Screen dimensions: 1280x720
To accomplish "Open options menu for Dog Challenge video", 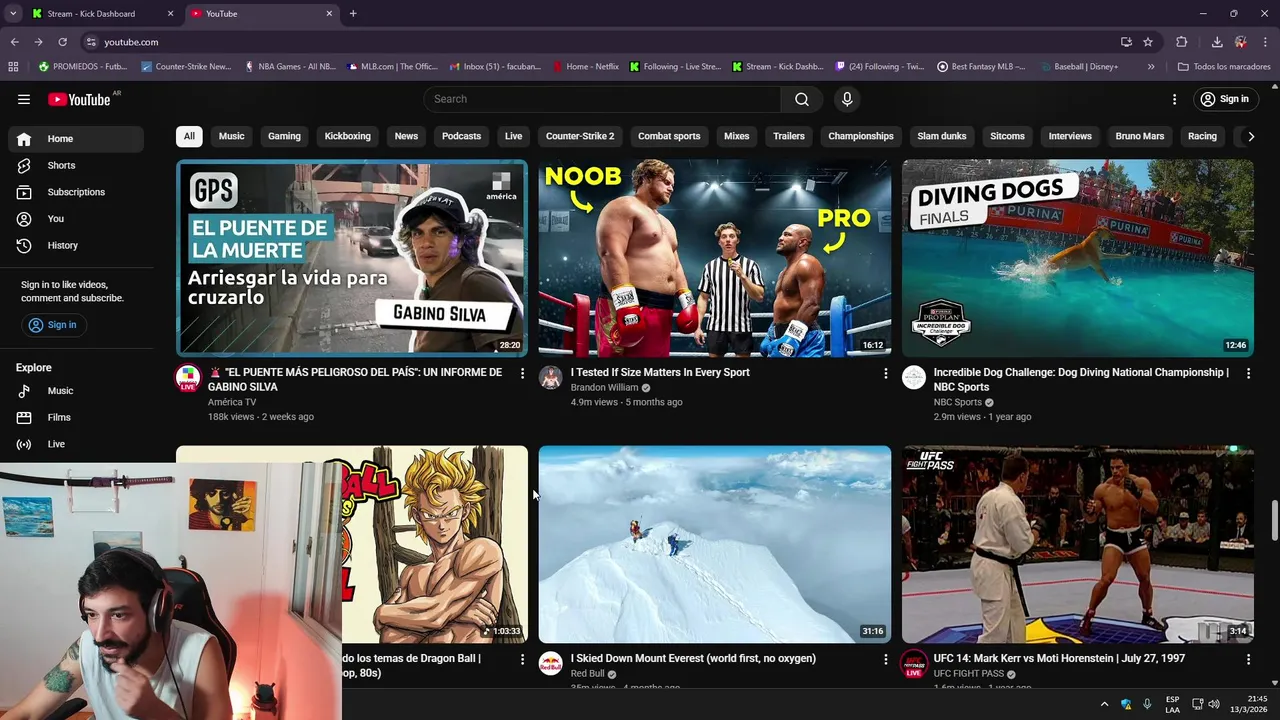I will (1248, 373).
